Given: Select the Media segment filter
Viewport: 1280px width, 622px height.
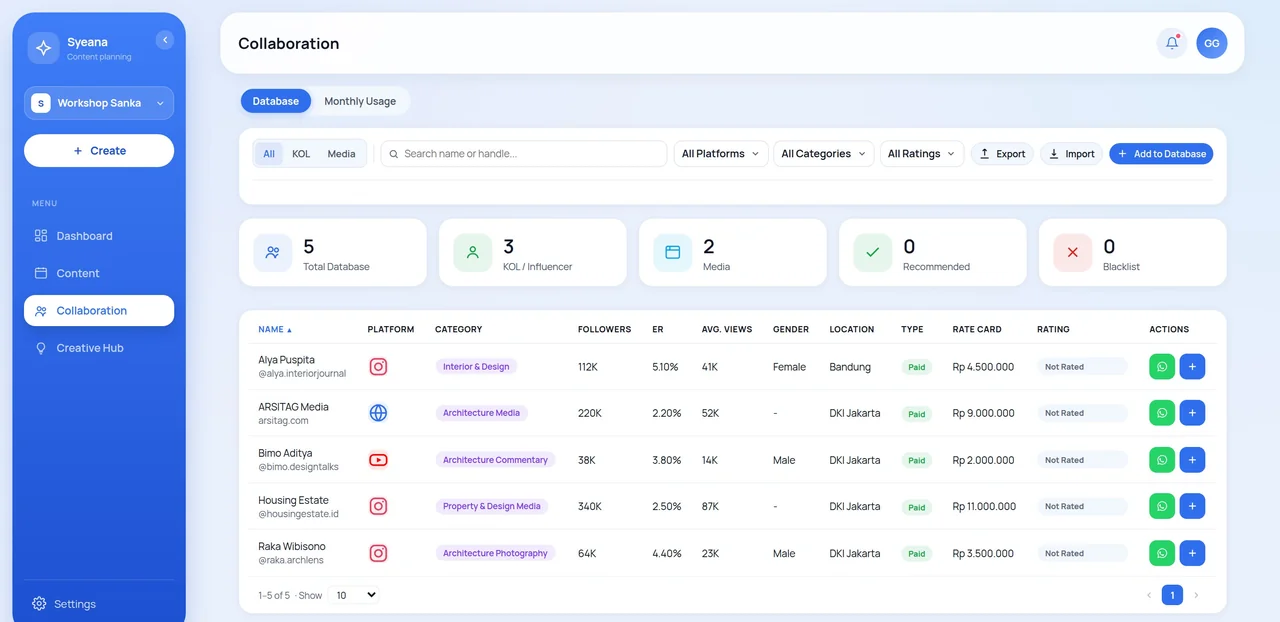Looking at the screenshot, I should click(x=341, y=154).
